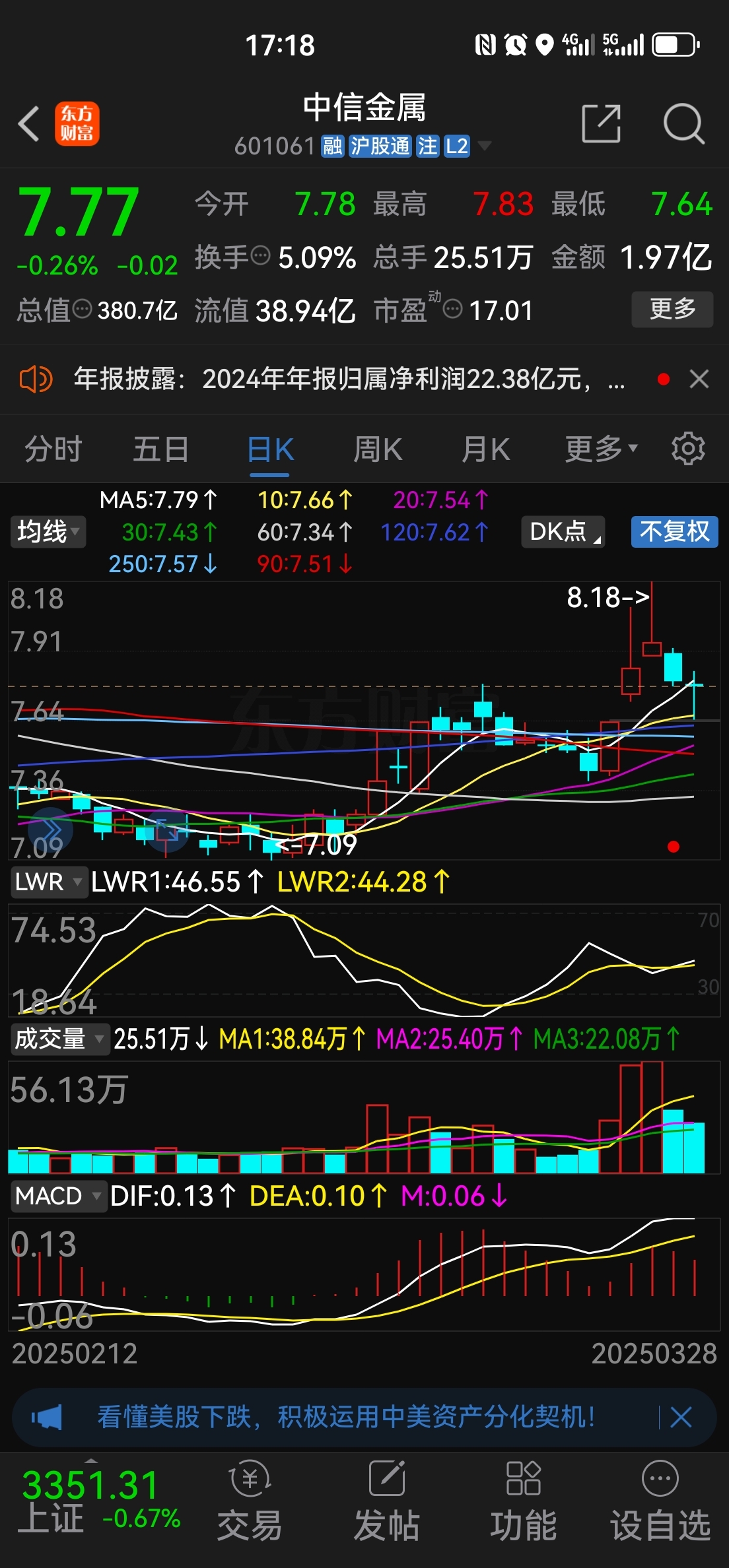Tap the 7.09 low price marker
Image resolution: width=729 pixels, height=1568 pixels.
317,844
